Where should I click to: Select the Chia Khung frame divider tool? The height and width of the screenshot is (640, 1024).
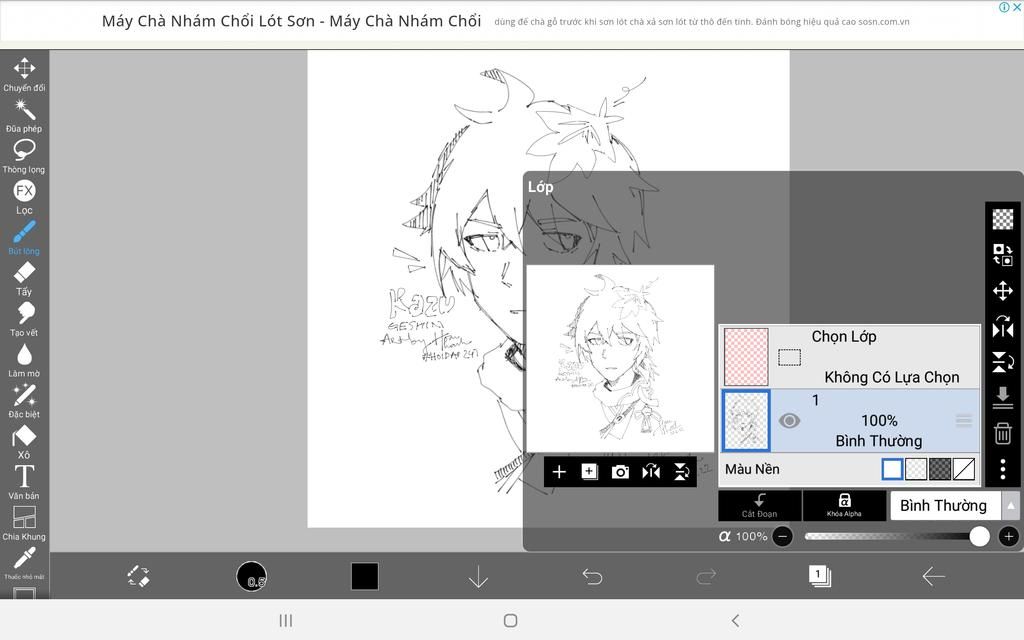pyautogui.click(x=24, y=523)
